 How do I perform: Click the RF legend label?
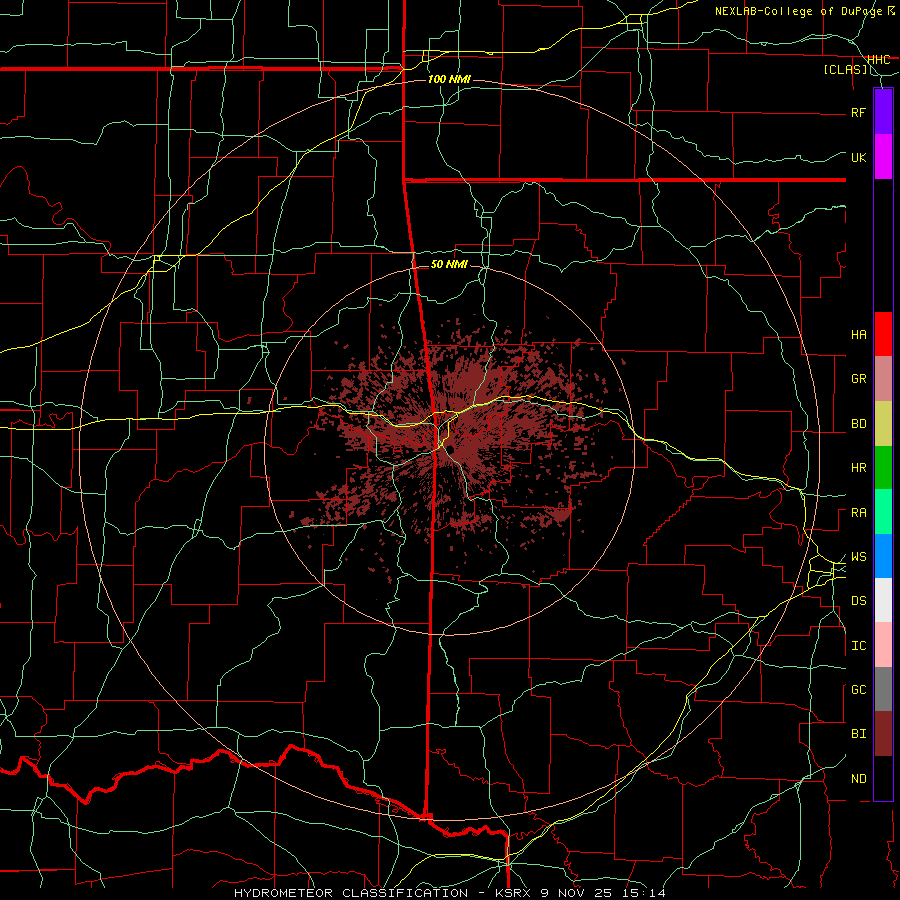(858, 112)
